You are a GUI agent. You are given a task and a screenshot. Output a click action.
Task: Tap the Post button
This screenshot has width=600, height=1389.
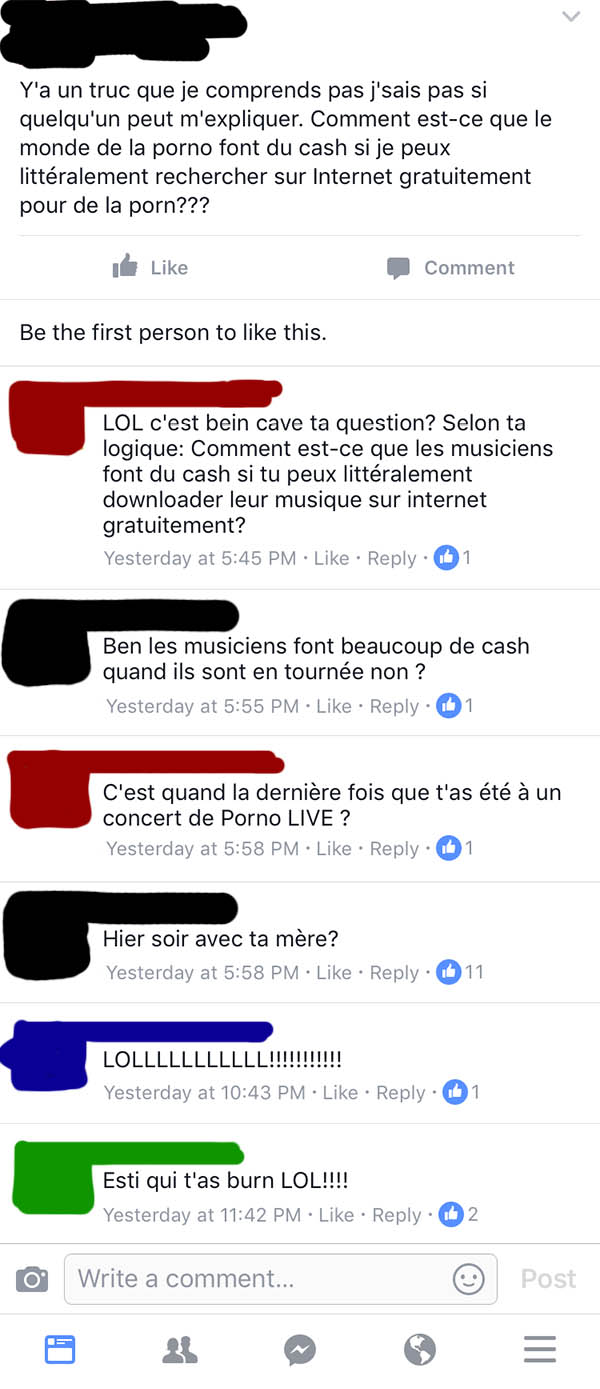[549, 1278]
